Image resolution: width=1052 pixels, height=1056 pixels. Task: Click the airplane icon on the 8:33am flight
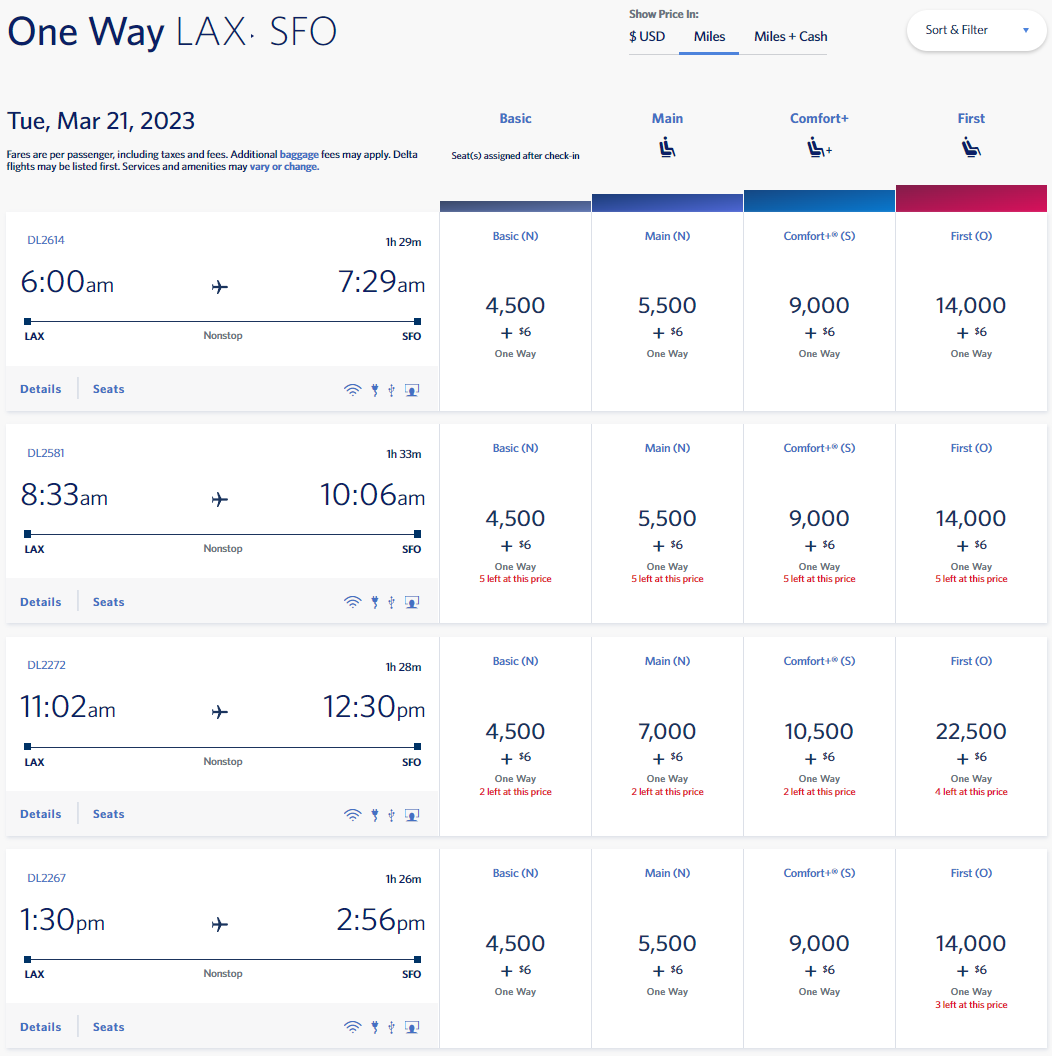pos(220,500)
